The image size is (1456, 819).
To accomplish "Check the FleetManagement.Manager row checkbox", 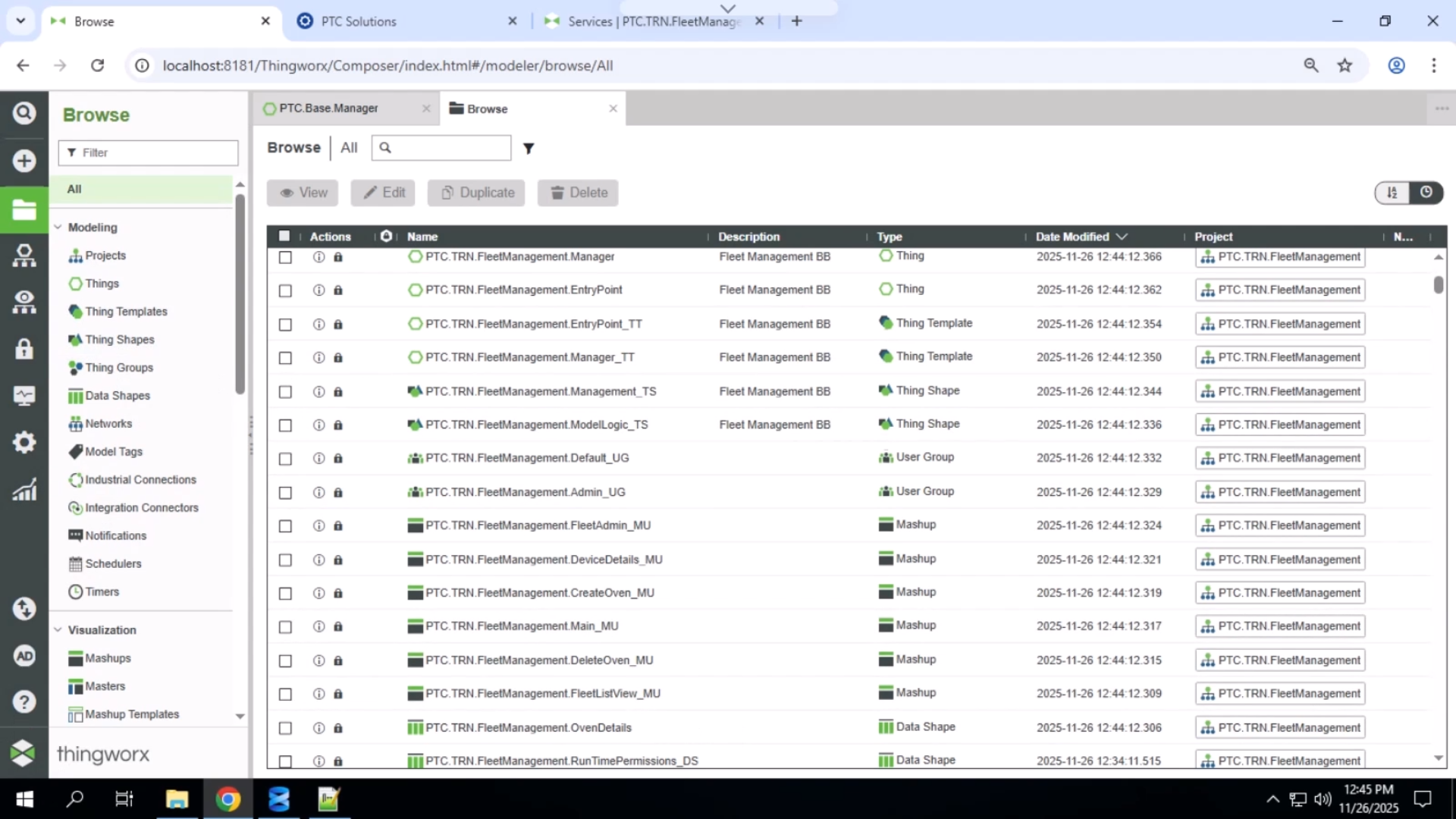I will coord(285,258).
